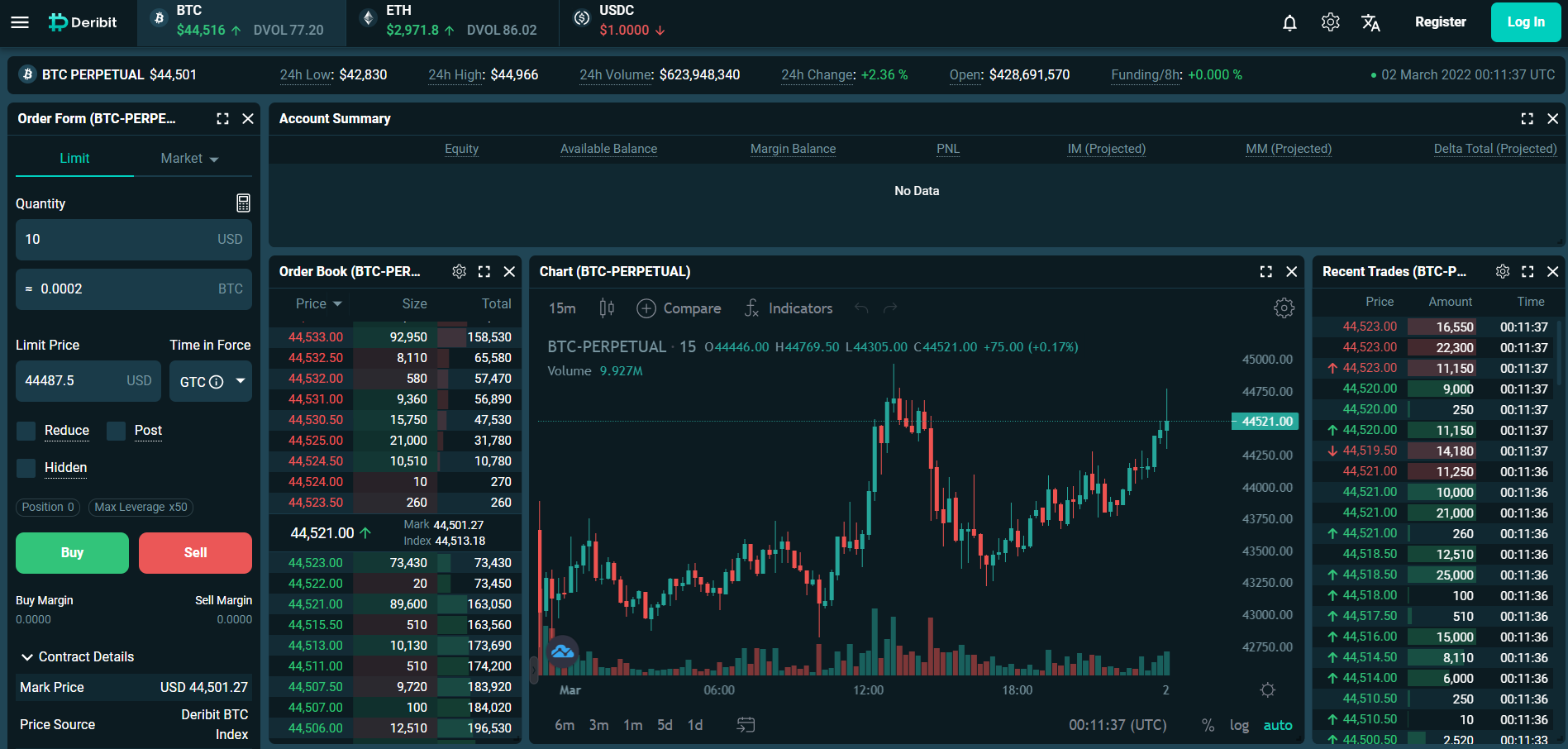Open the quantity calculator icon
1568x749 pixels.
click(x=243, y=203)
